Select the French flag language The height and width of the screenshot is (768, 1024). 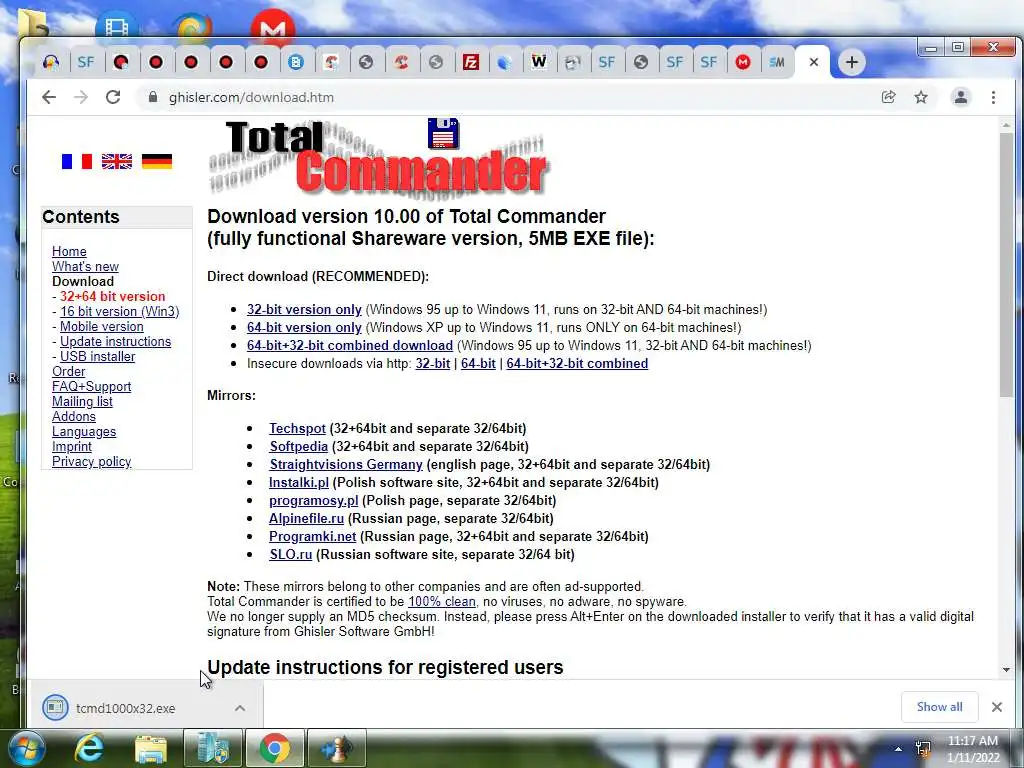point(77,161)
